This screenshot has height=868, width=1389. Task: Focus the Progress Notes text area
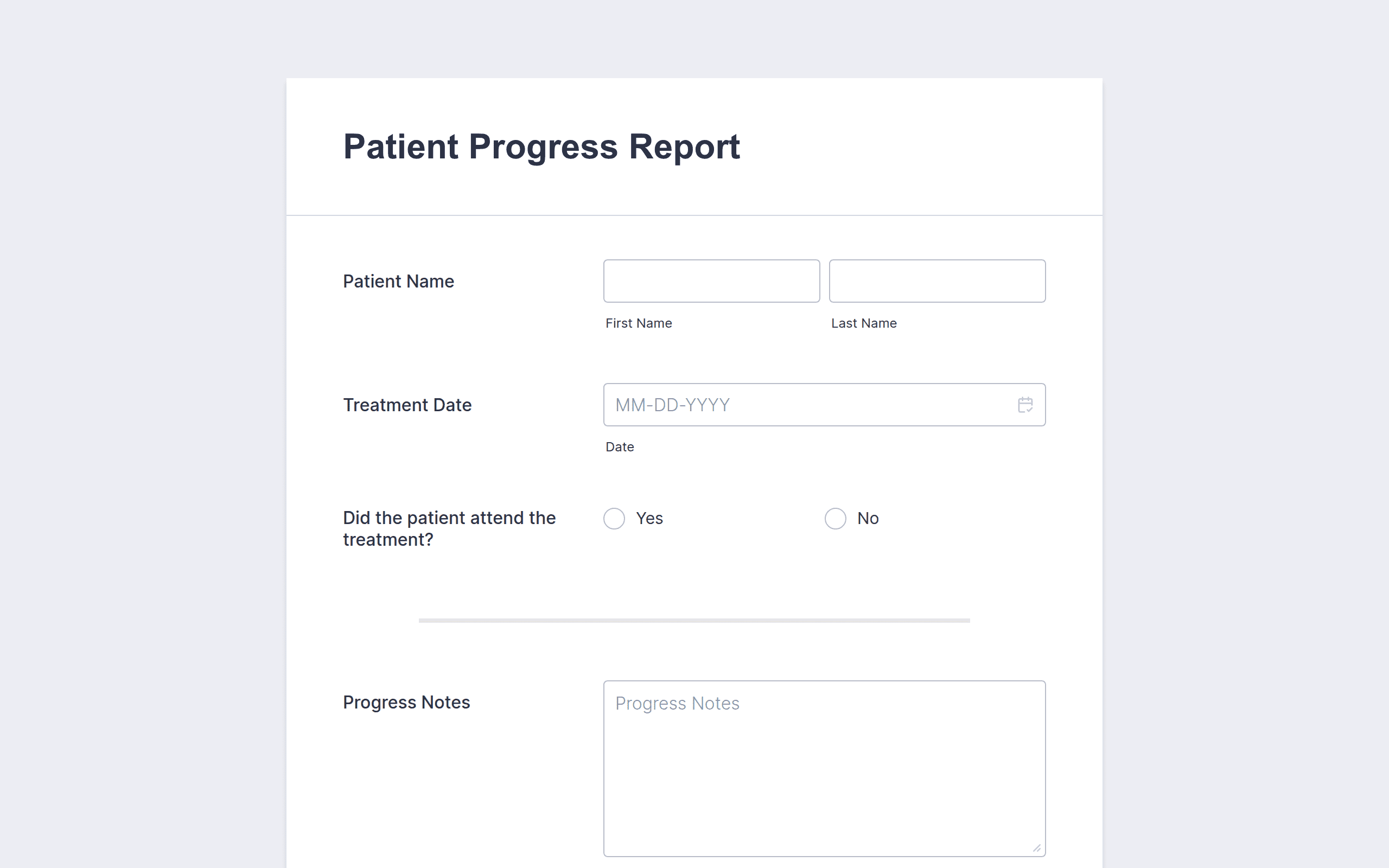(x=824, y=769)
